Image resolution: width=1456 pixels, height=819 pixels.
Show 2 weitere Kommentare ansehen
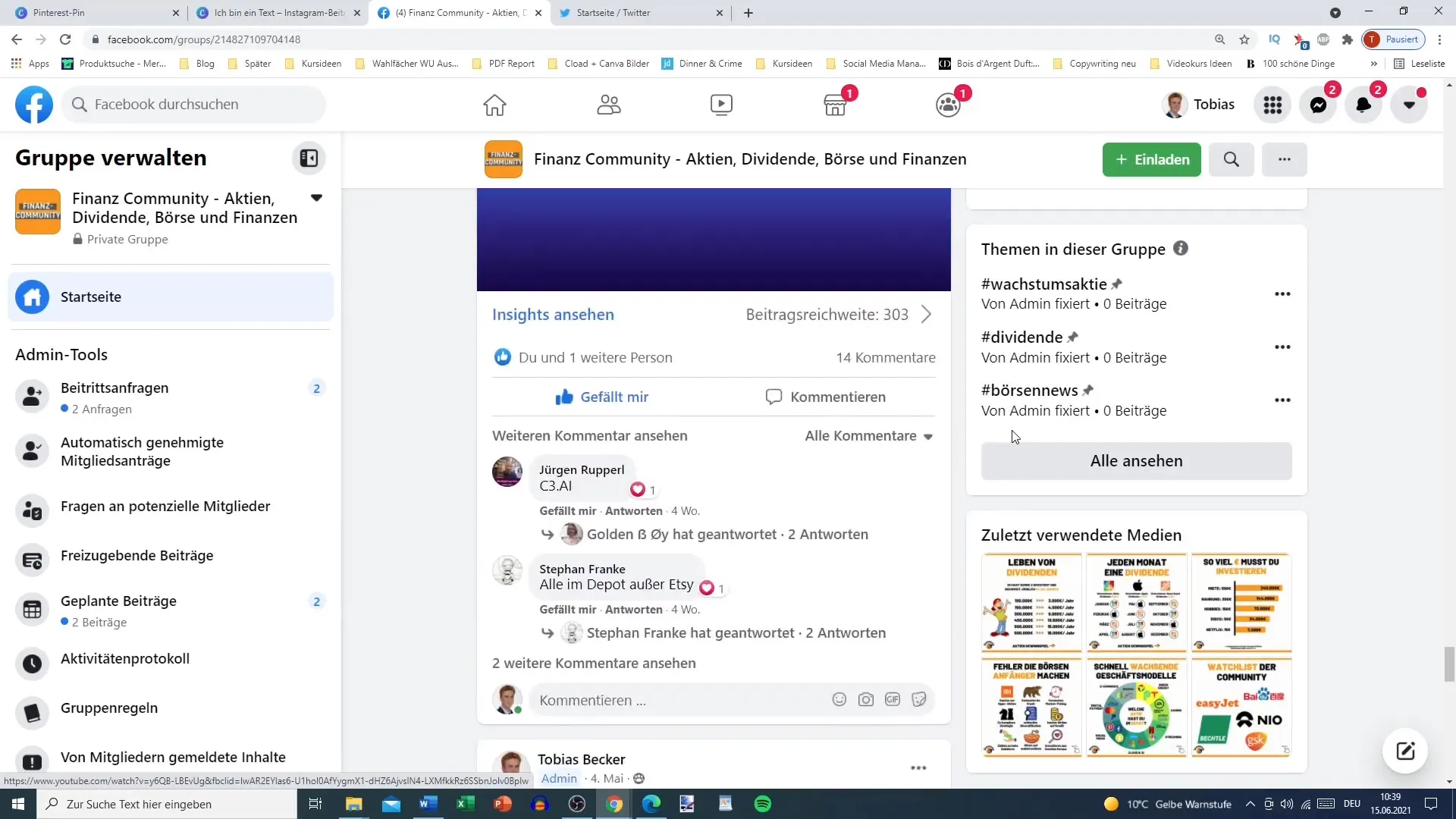coord(594,664)
